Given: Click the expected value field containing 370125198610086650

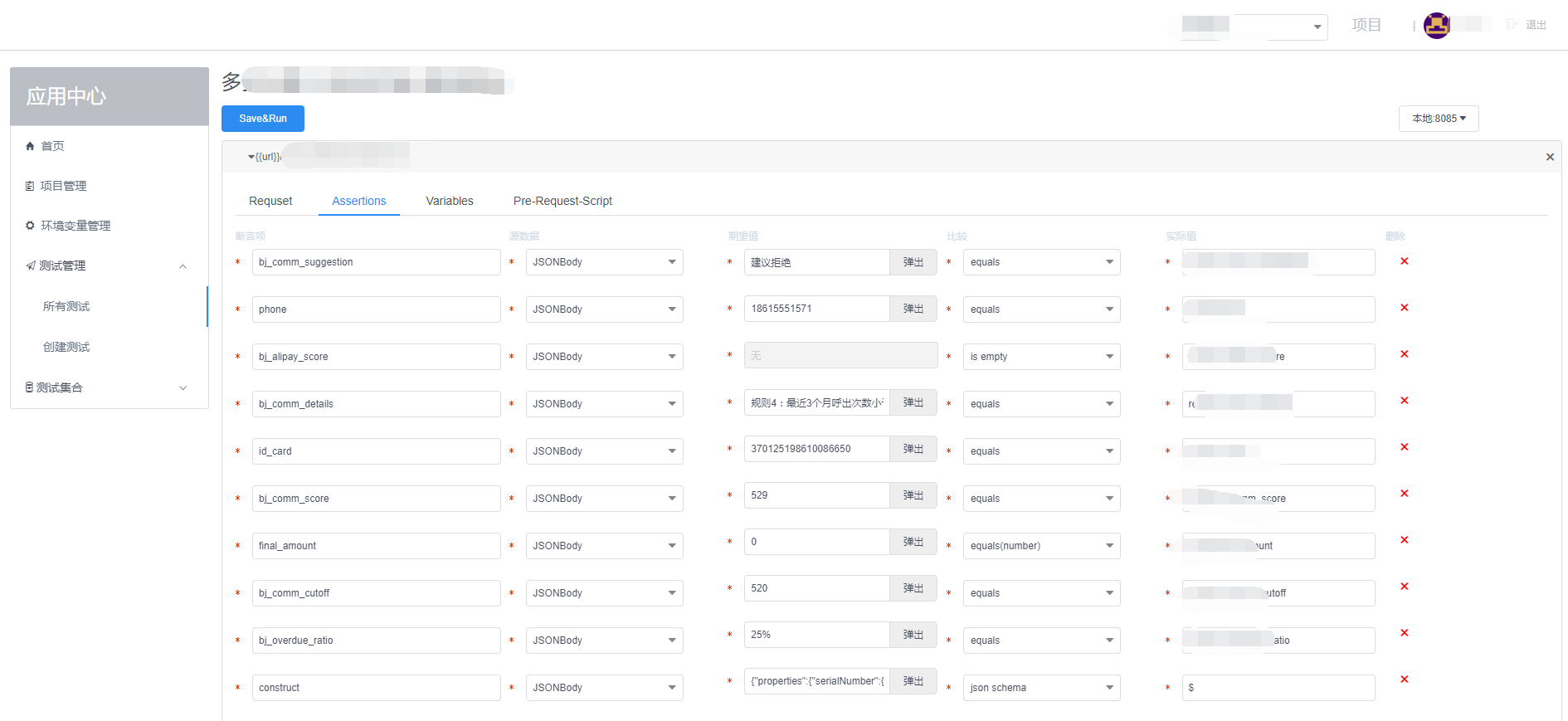Looking at the screenshot, I should pyautogui.click(x=817, y=449).
